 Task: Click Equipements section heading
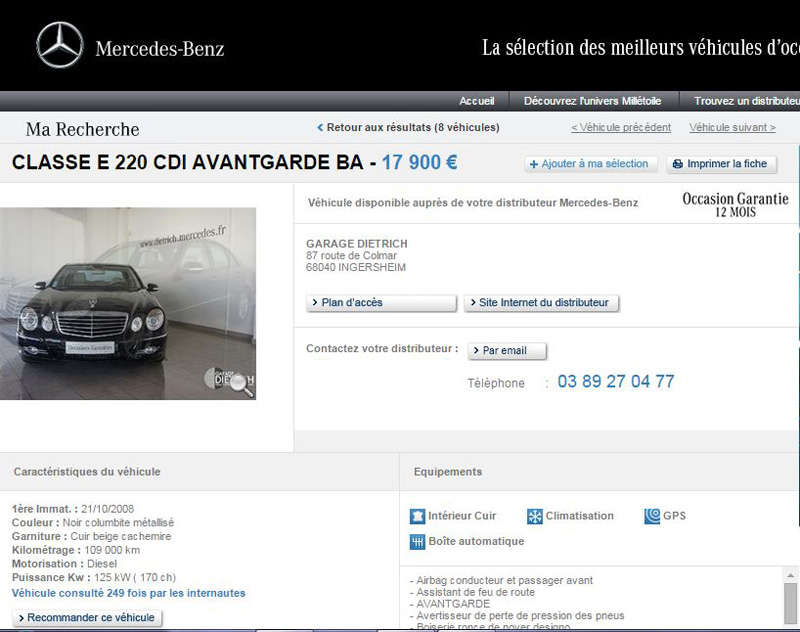[x=447, y=472]
